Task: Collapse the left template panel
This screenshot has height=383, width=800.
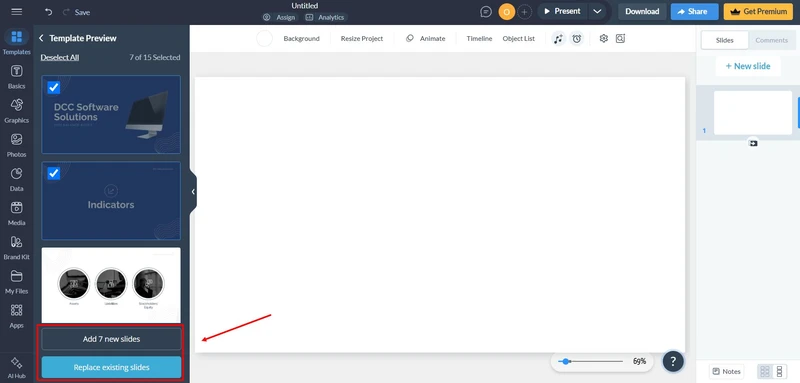Action: (x=193, y=192)
